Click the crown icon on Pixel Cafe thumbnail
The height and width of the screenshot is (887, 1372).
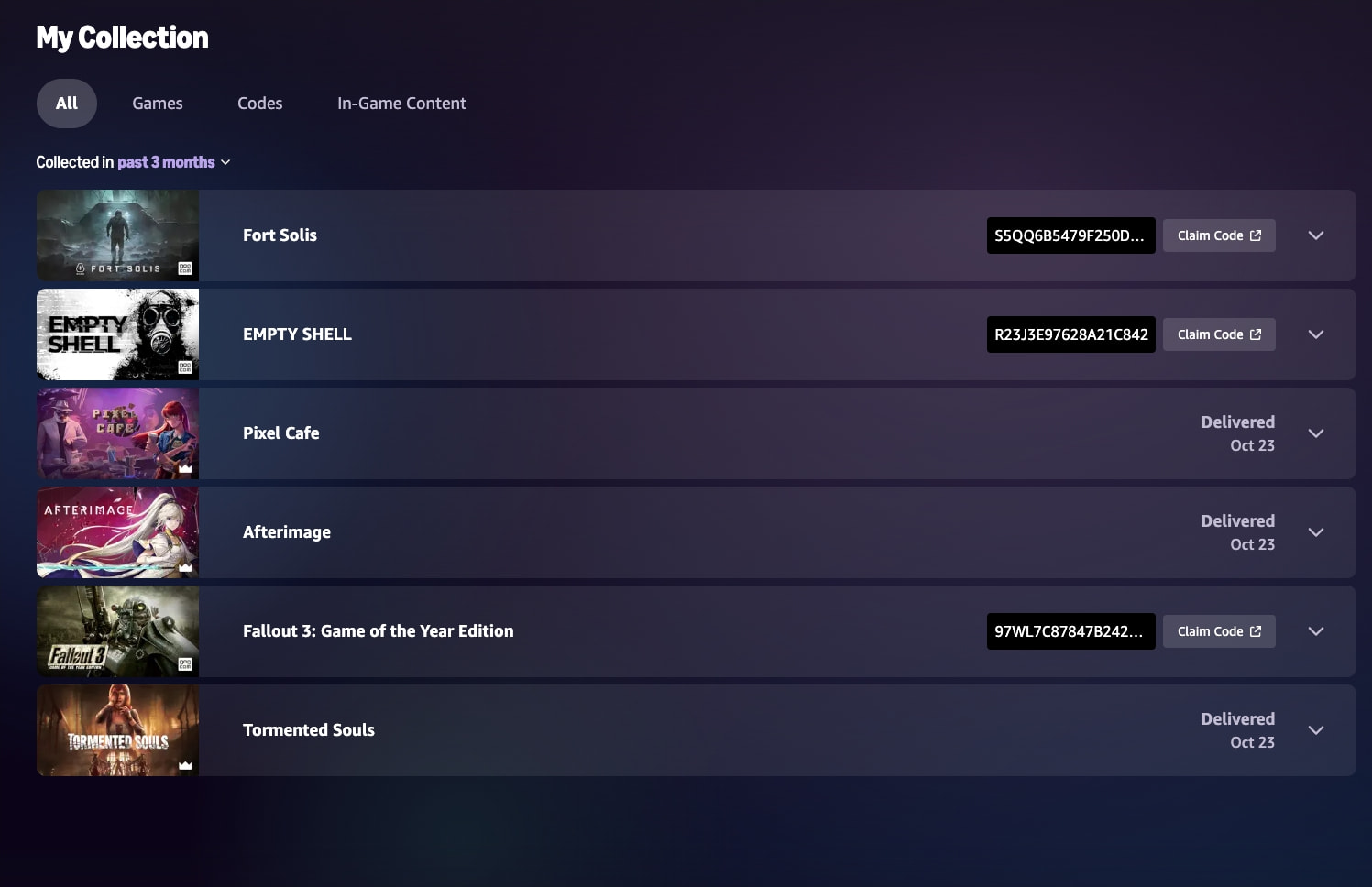coord(185,468)
